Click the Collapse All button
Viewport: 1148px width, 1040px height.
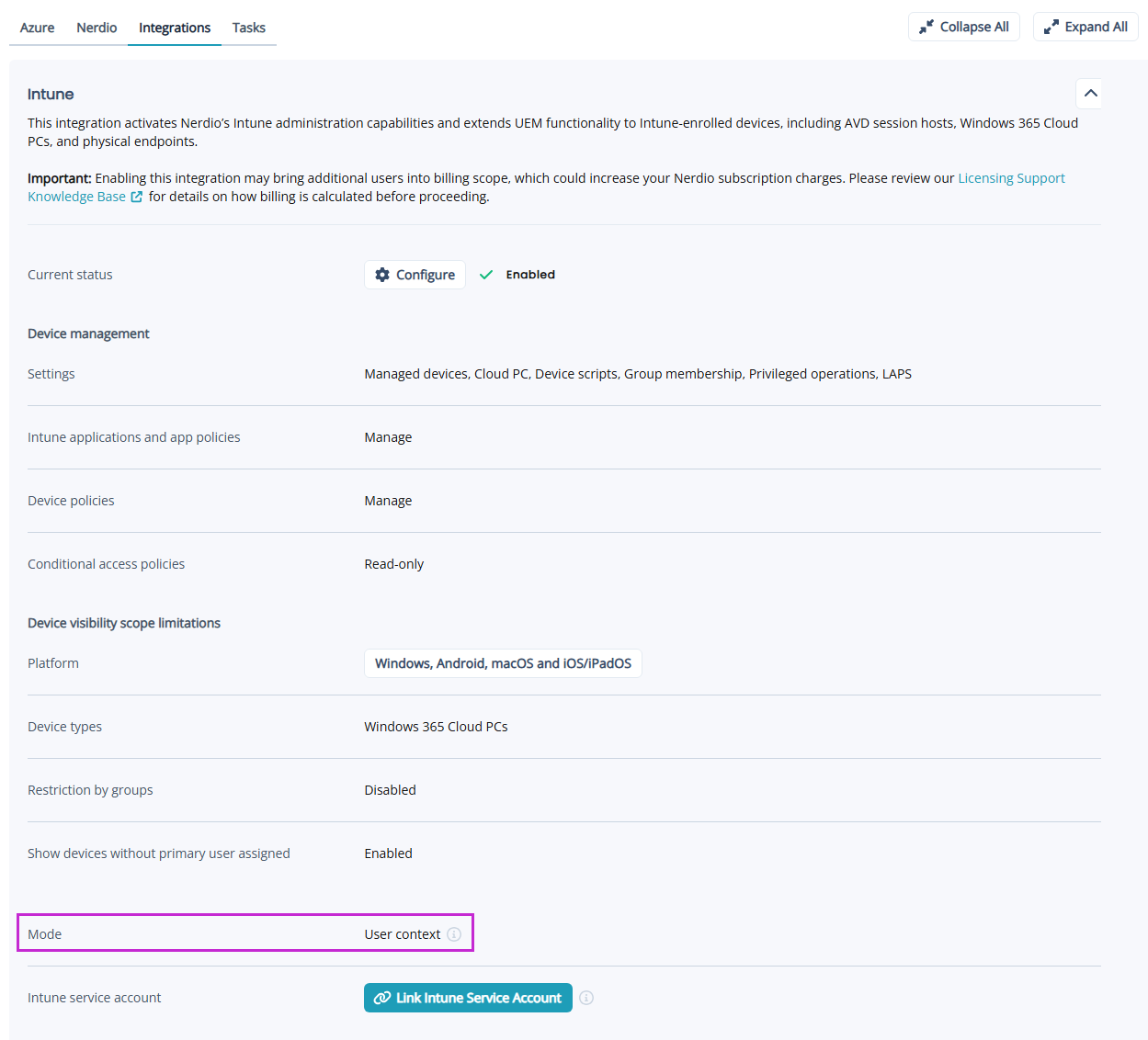point(963,27)
